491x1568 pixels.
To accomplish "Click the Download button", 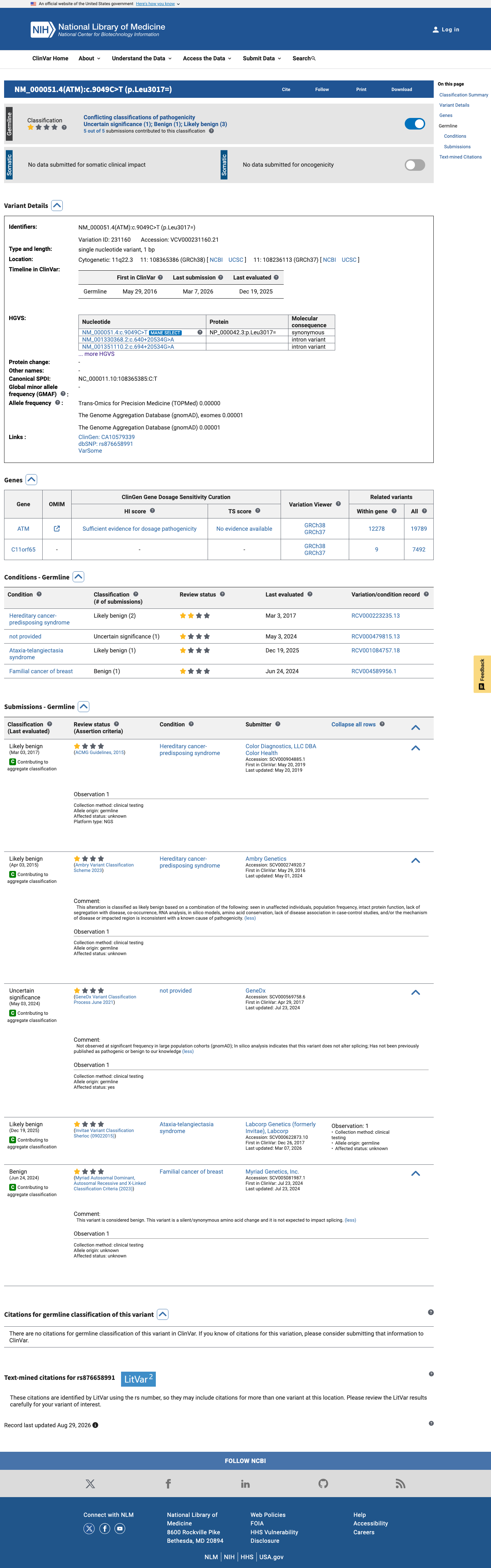I will [x=401, y=89].
